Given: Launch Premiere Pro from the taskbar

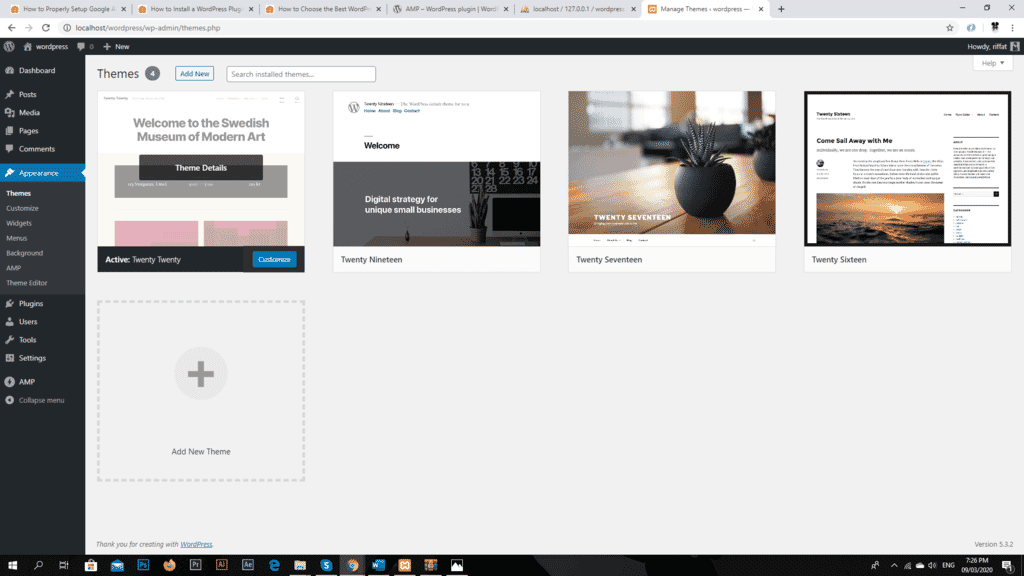Looking at the screenshot, I should pos(195,565).
